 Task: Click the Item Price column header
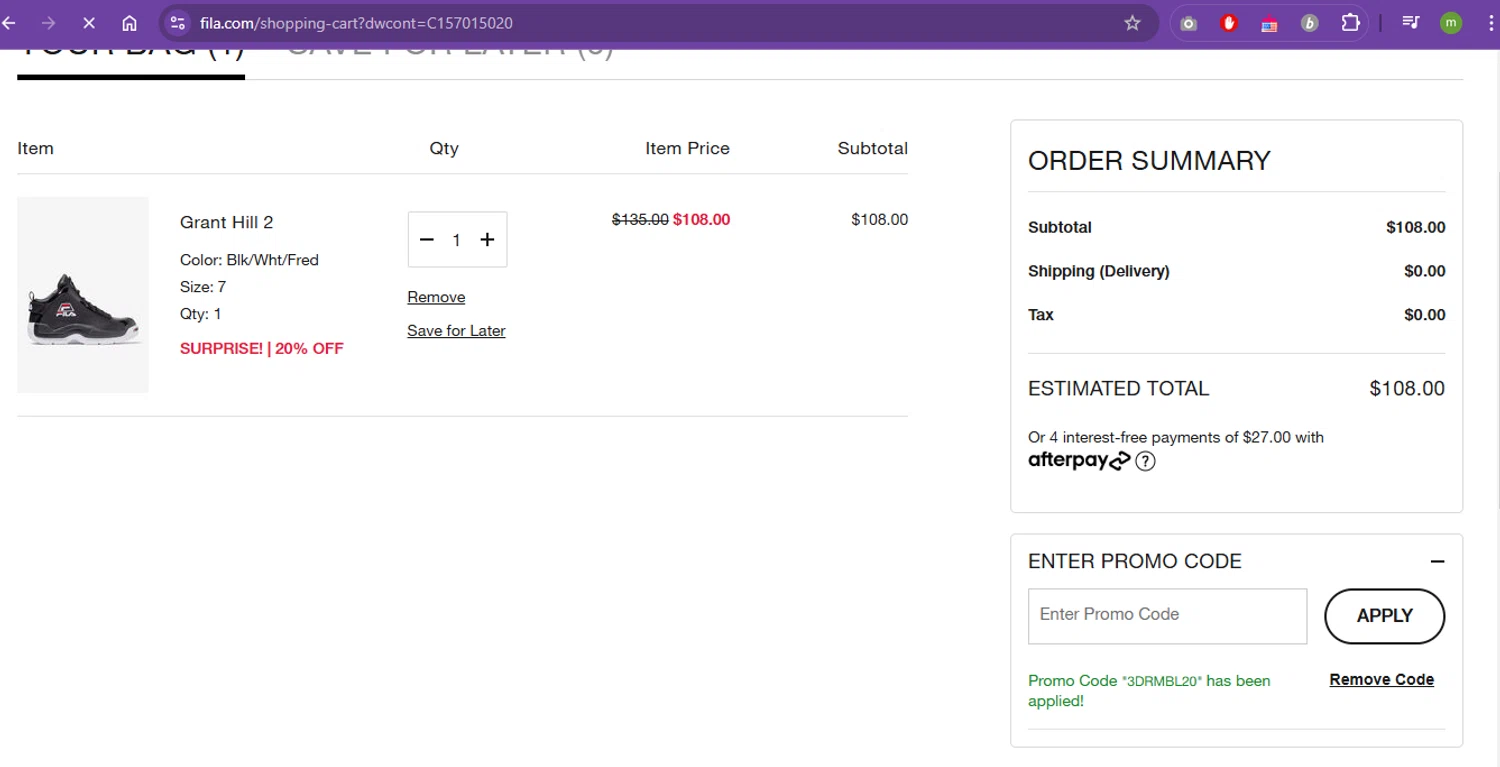[x=687, y=149]
